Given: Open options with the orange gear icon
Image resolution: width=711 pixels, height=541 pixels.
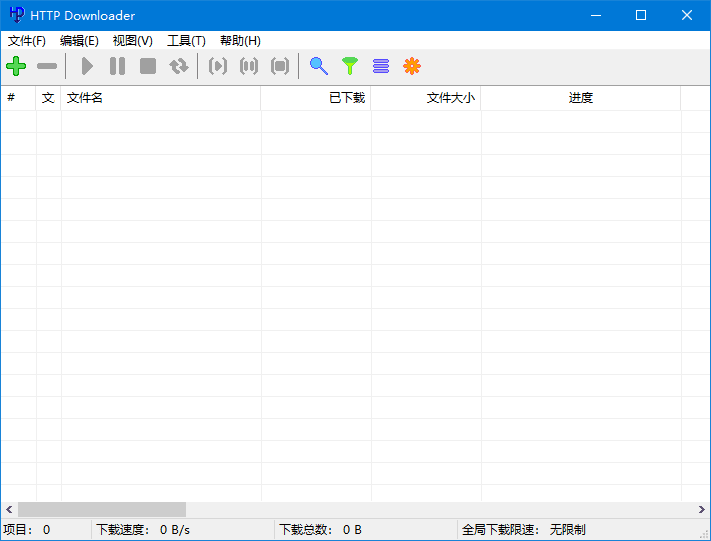Looking at the screenshot, I should [411, 67].
